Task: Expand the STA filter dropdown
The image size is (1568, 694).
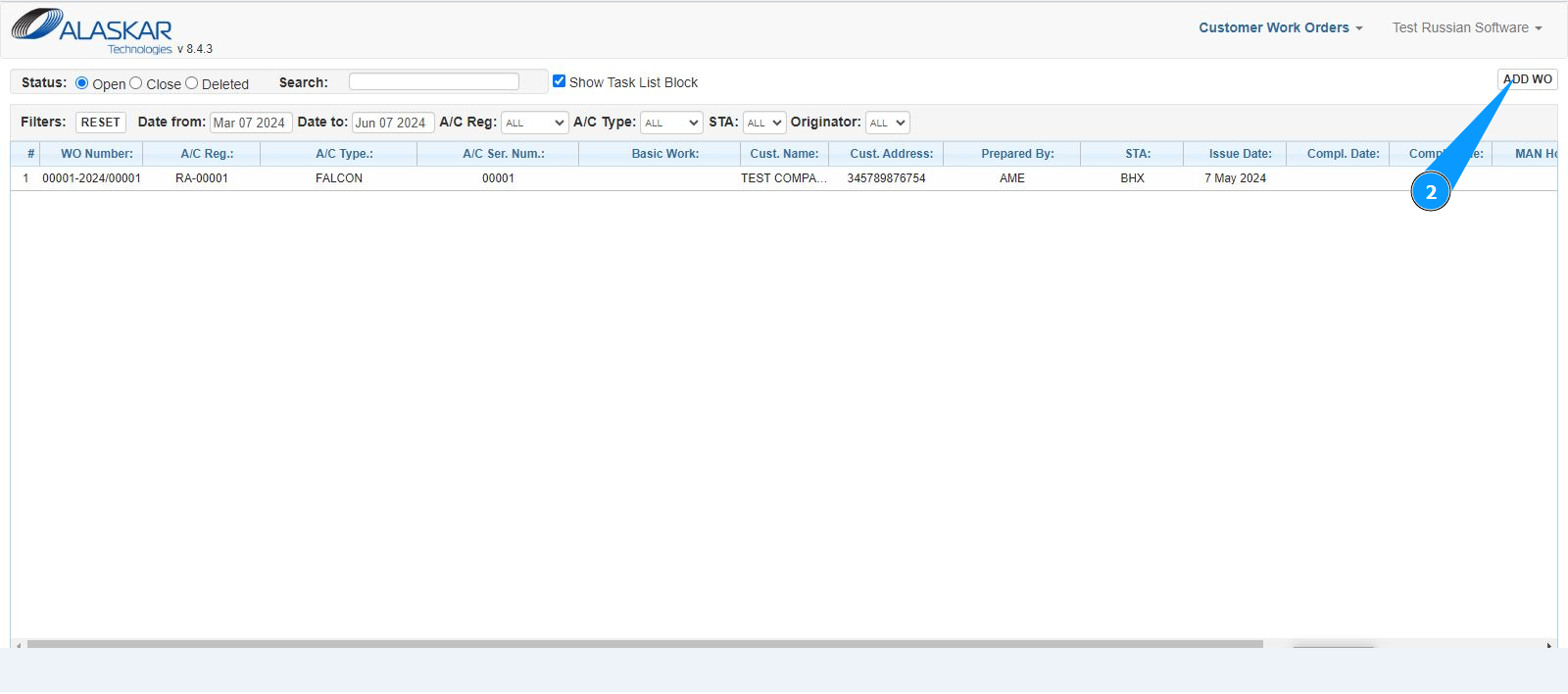Action: 764,123
